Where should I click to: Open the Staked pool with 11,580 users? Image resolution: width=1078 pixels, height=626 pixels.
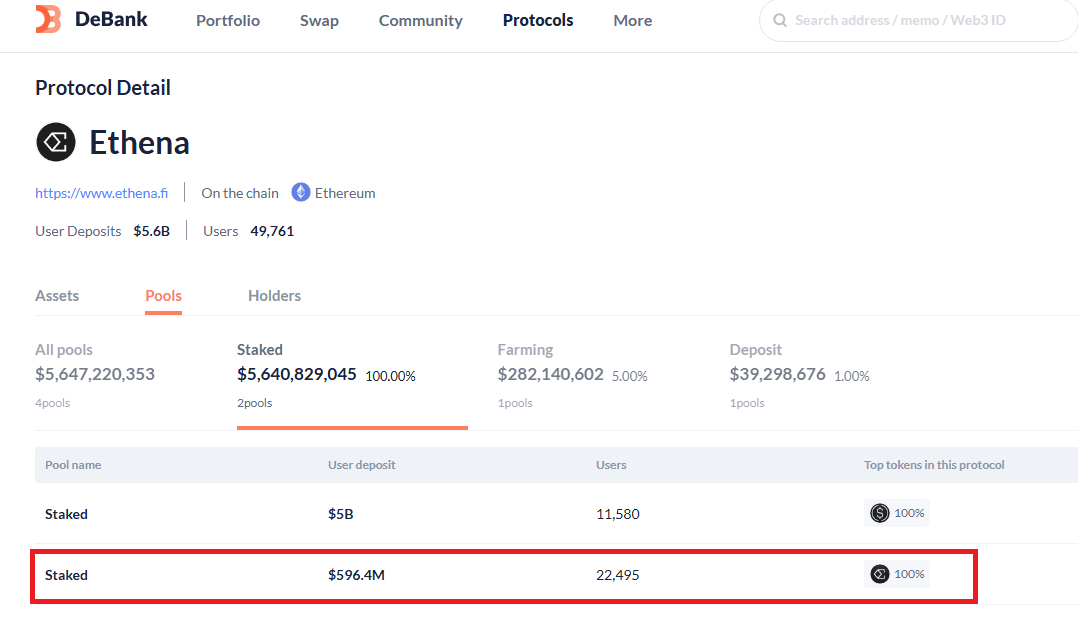point(66,514)
